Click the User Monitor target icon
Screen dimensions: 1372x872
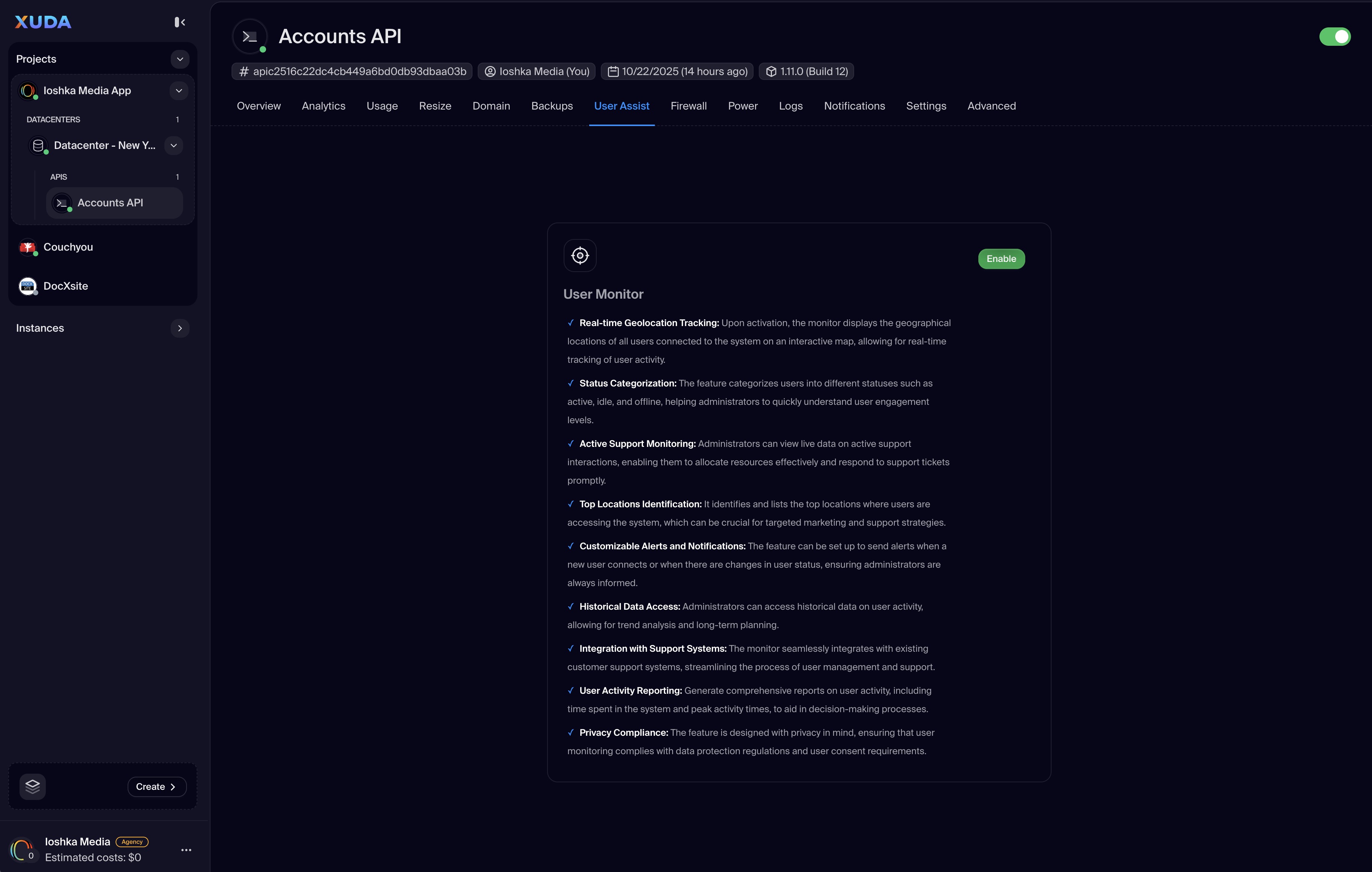coord(579,256)
